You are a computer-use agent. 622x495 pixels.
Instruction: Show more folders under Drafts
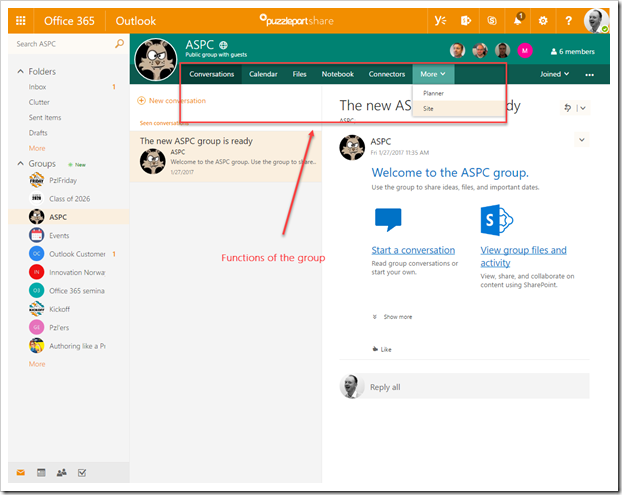click(37, 148)
